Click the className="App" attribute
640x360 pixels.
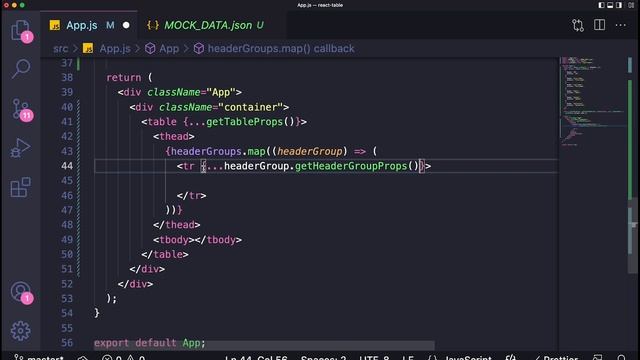coord(191,92)
